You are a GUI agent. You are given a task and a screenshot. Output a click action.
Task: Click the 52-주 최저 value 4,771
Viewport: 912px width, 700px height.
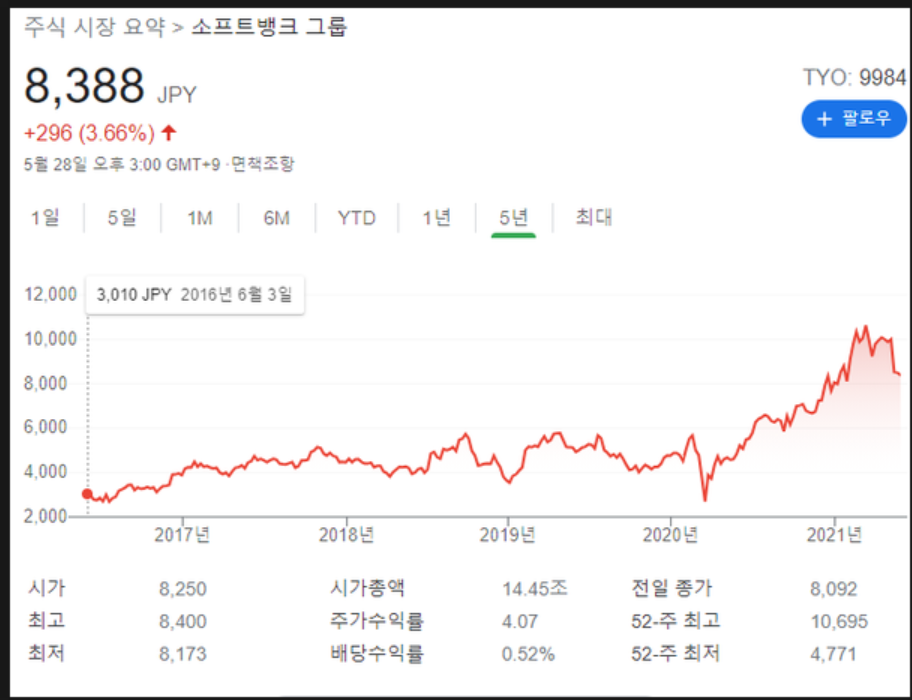coord(833,654)
